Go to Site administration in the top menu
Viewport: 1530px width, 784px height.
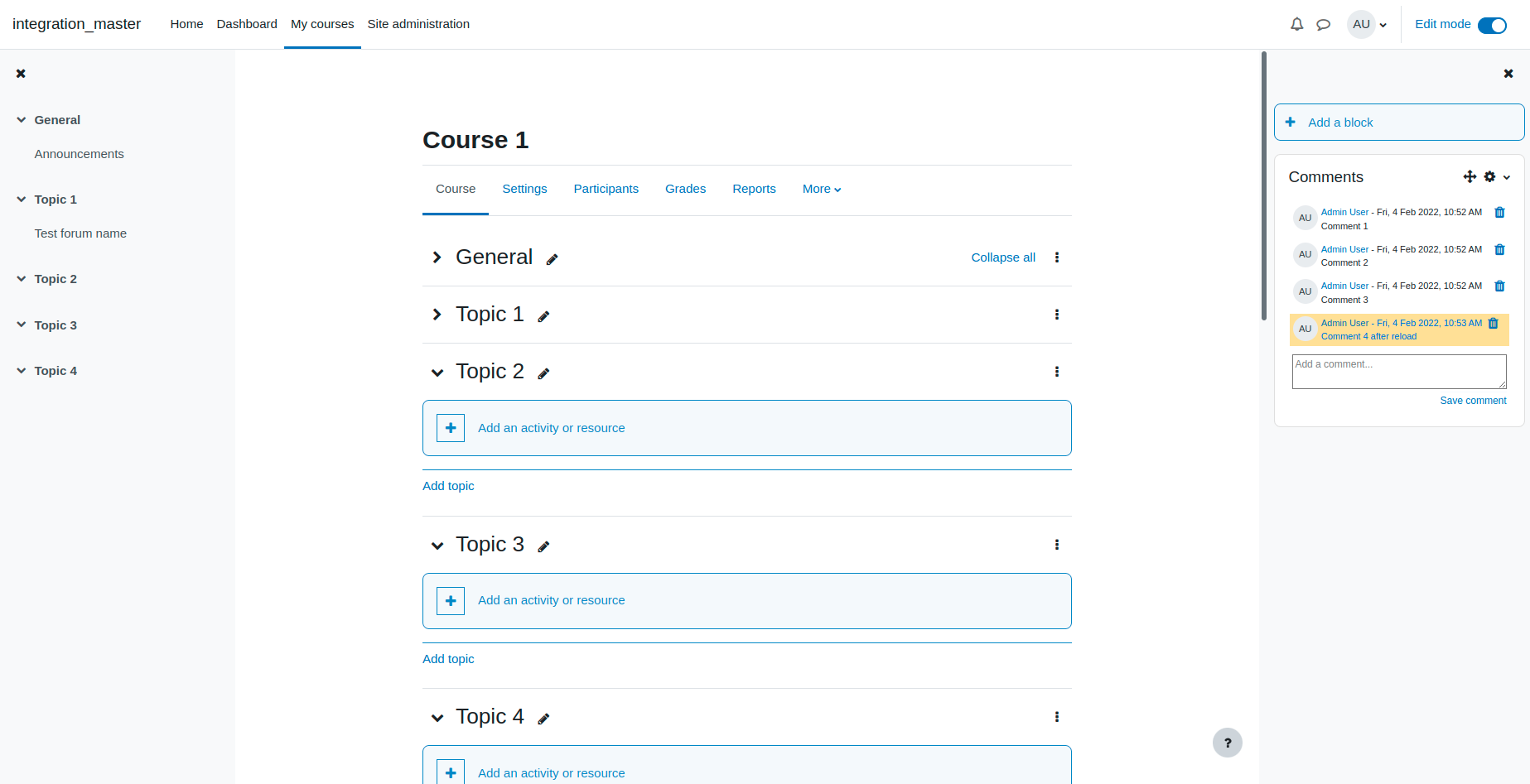[418, 24]
